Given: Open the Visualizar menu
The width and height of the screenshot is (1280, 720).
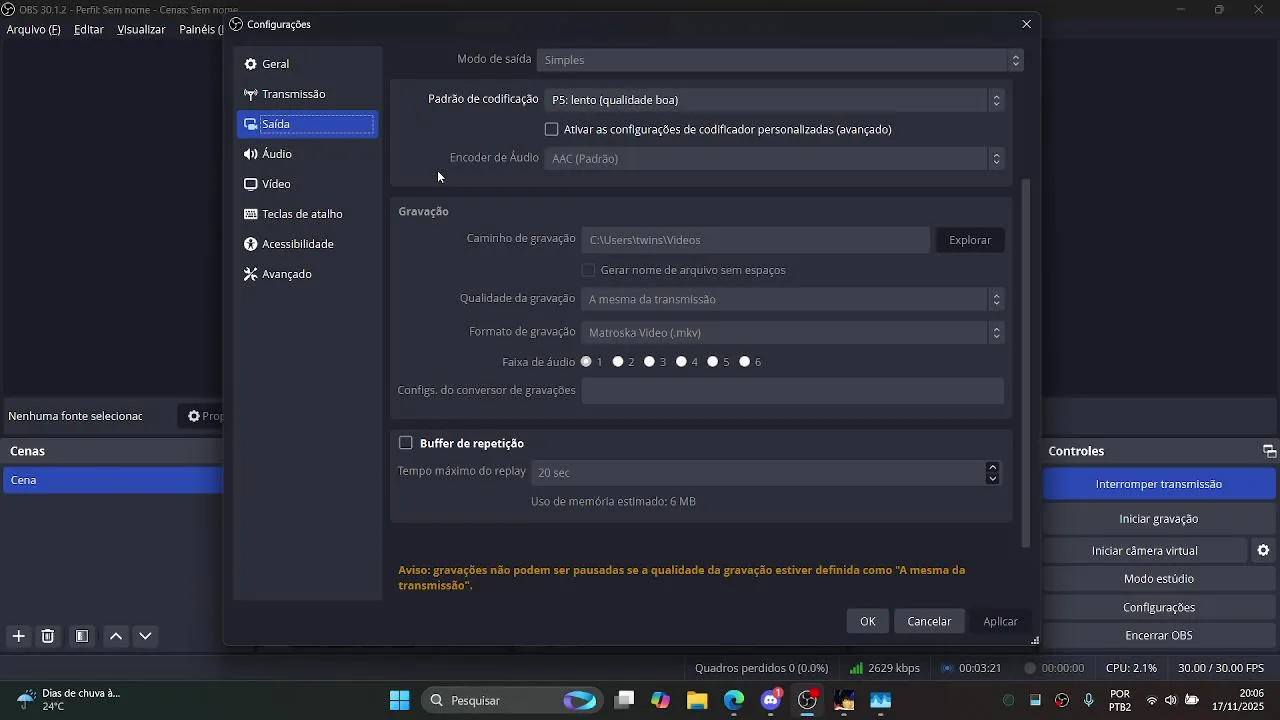Looking at the screenshot, I should (x=141, y=30).
